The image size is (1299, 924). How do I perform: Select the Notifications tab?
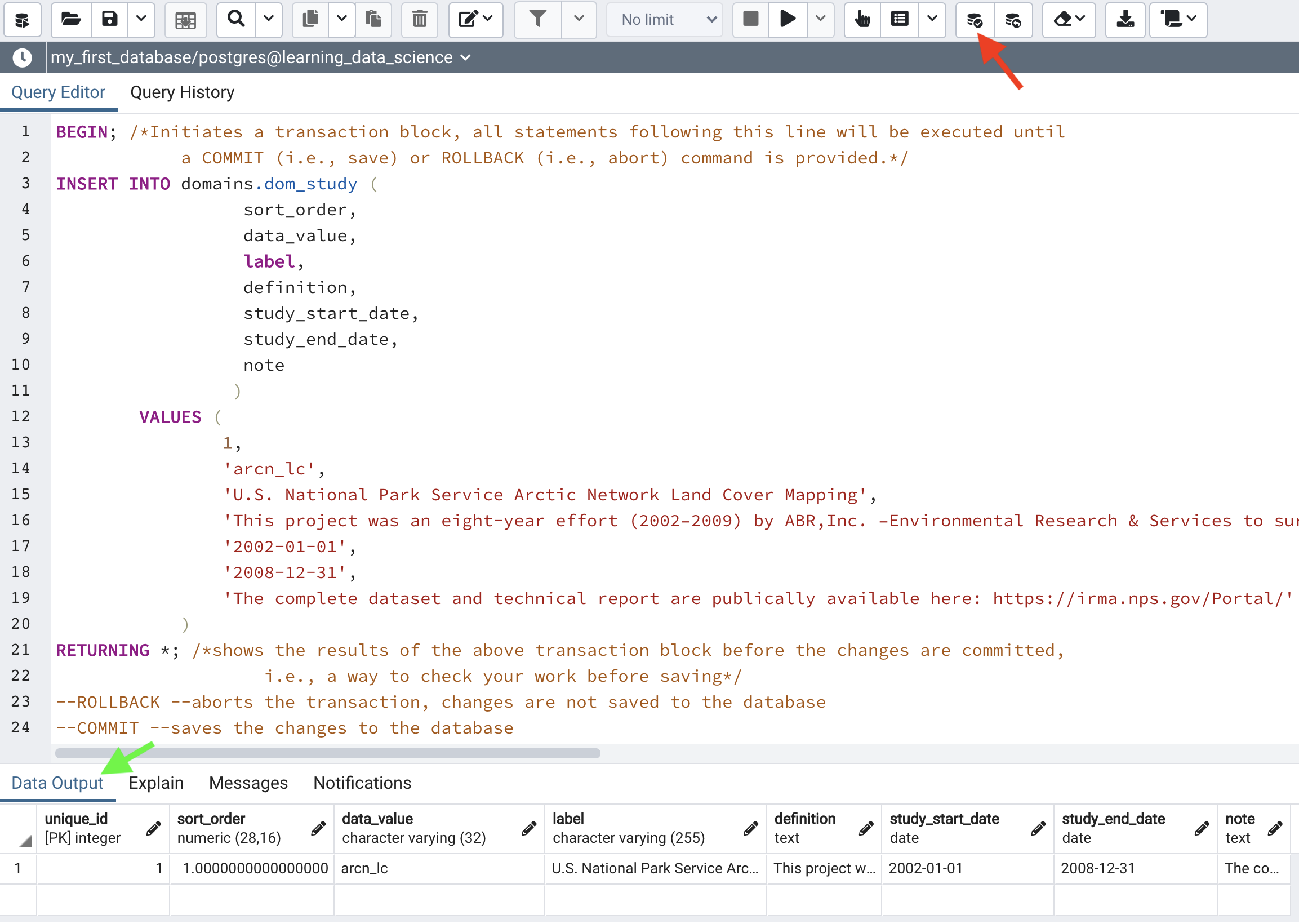coord(362,783)
